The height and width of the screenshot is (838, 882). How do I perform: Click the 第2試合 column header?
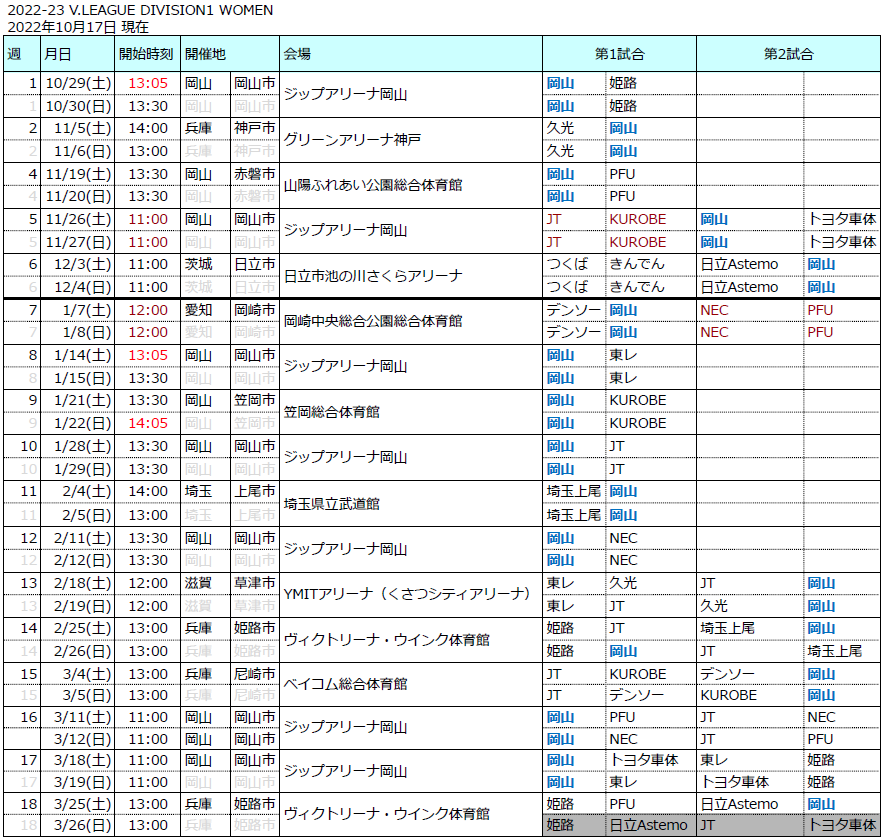point(789,54)
